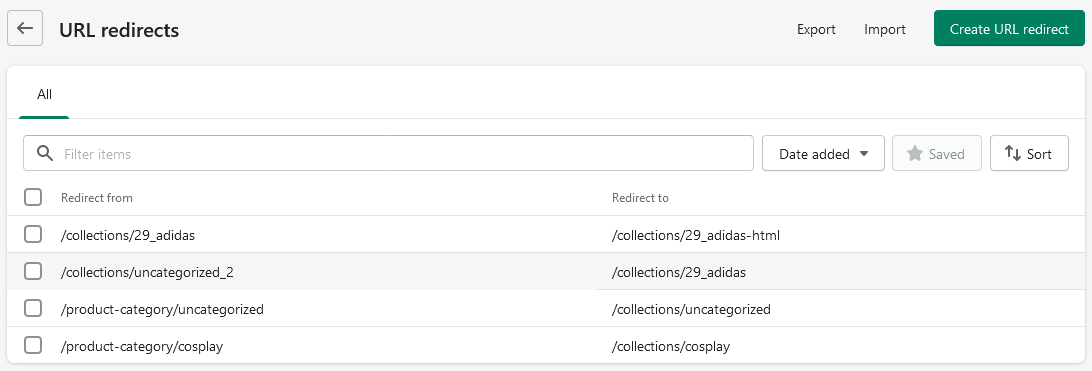Open the /collections/29_adidas redirect
Image resolution: width=1092 pixels, height=371 pixels.
128,235
